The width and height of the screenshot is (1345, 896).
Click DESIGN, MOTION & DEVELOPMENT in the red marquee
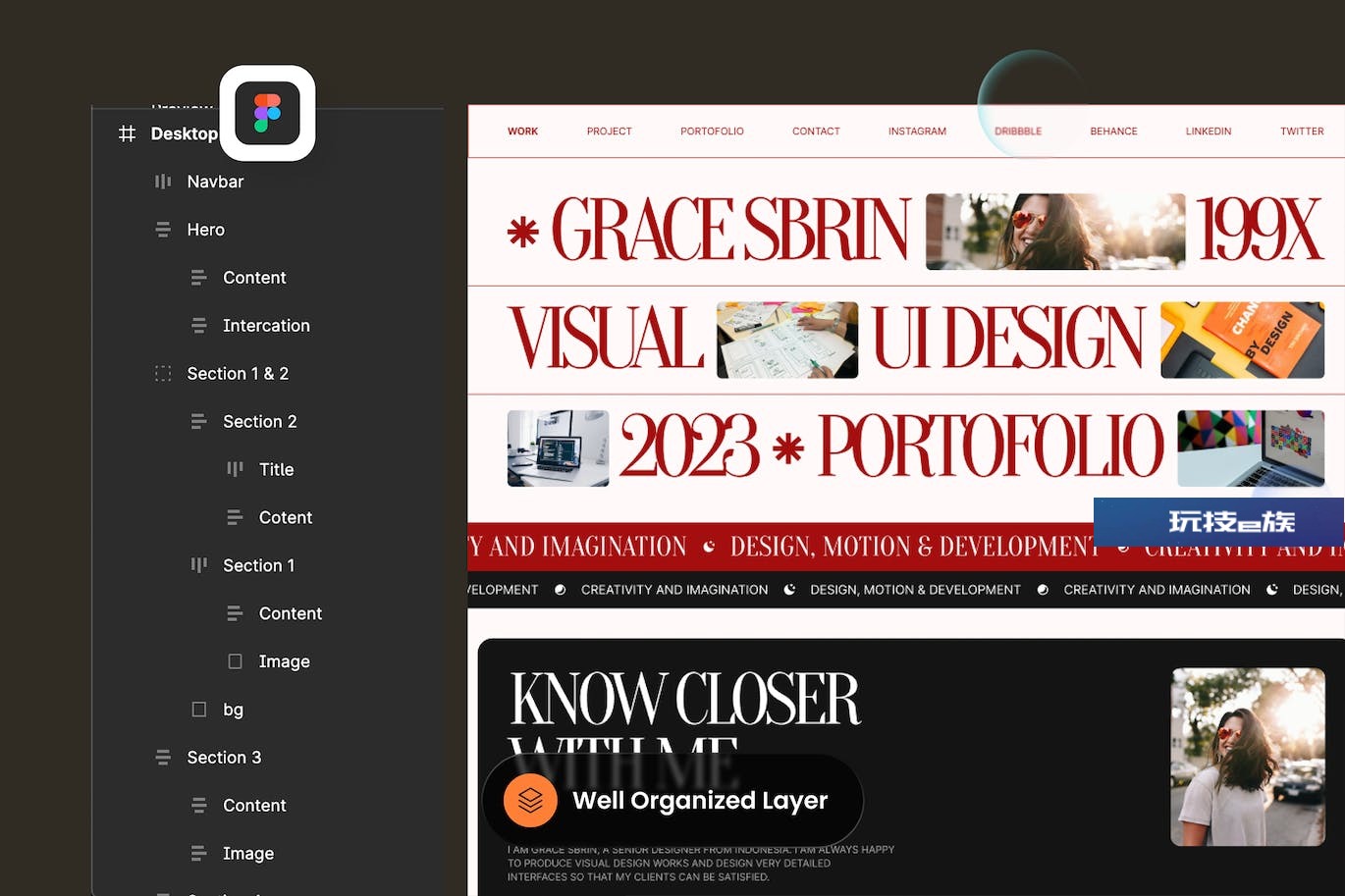pos(915,547)
